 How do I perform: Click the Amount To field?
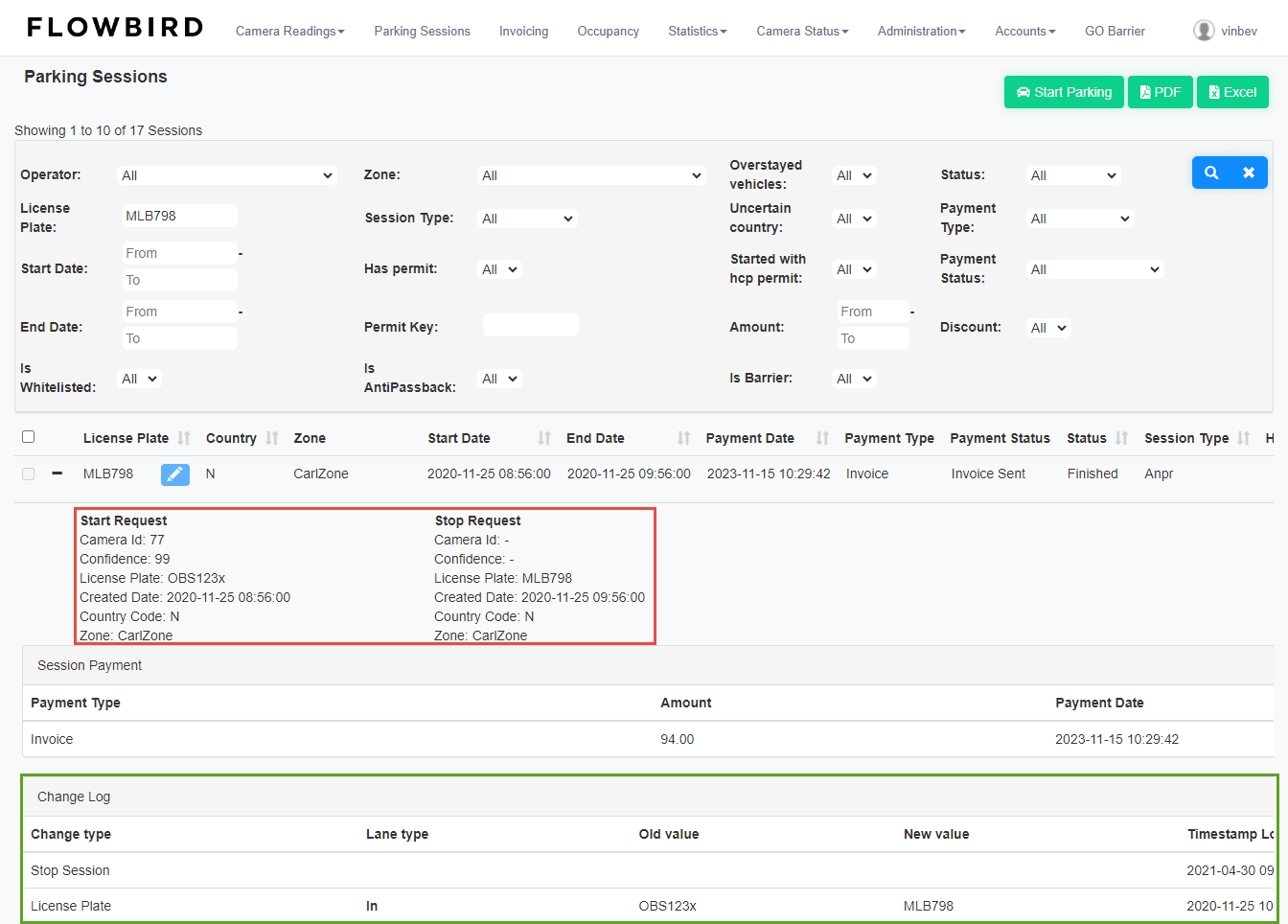(x=872, y=338)
